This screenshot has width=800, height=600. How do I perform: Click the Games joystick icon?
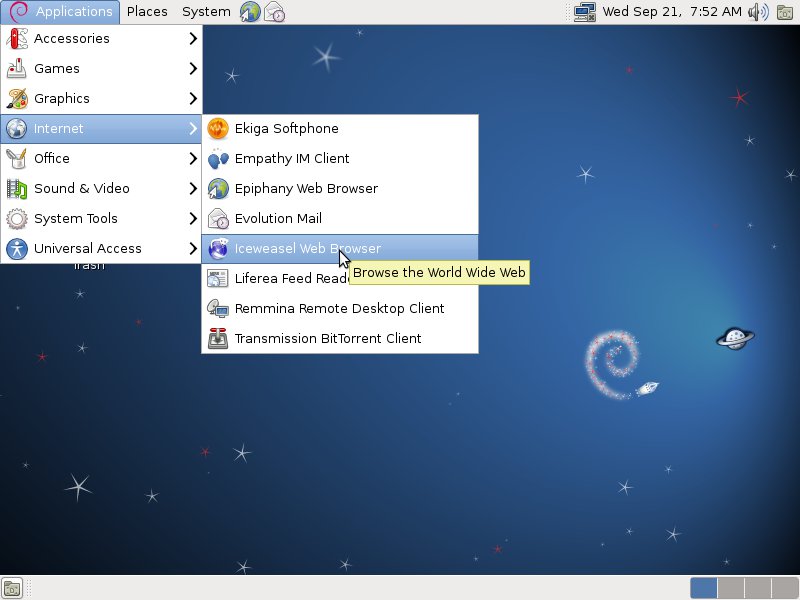coord(17,68)
